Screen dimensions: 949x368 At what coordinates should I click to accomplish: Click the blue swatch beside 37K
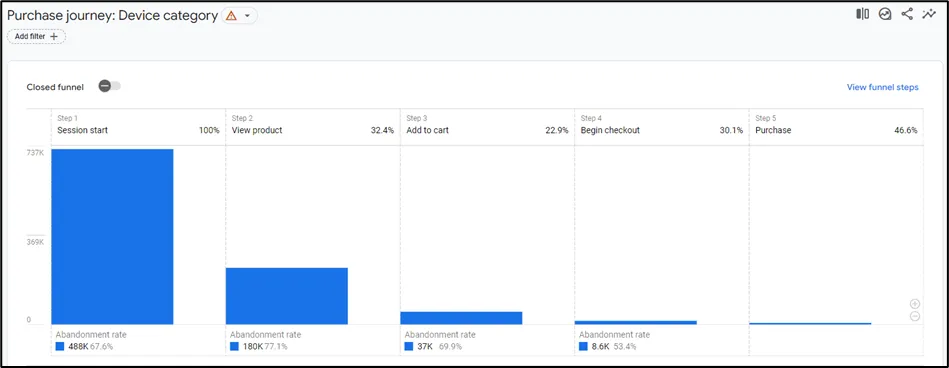click(x=409, y=346)
